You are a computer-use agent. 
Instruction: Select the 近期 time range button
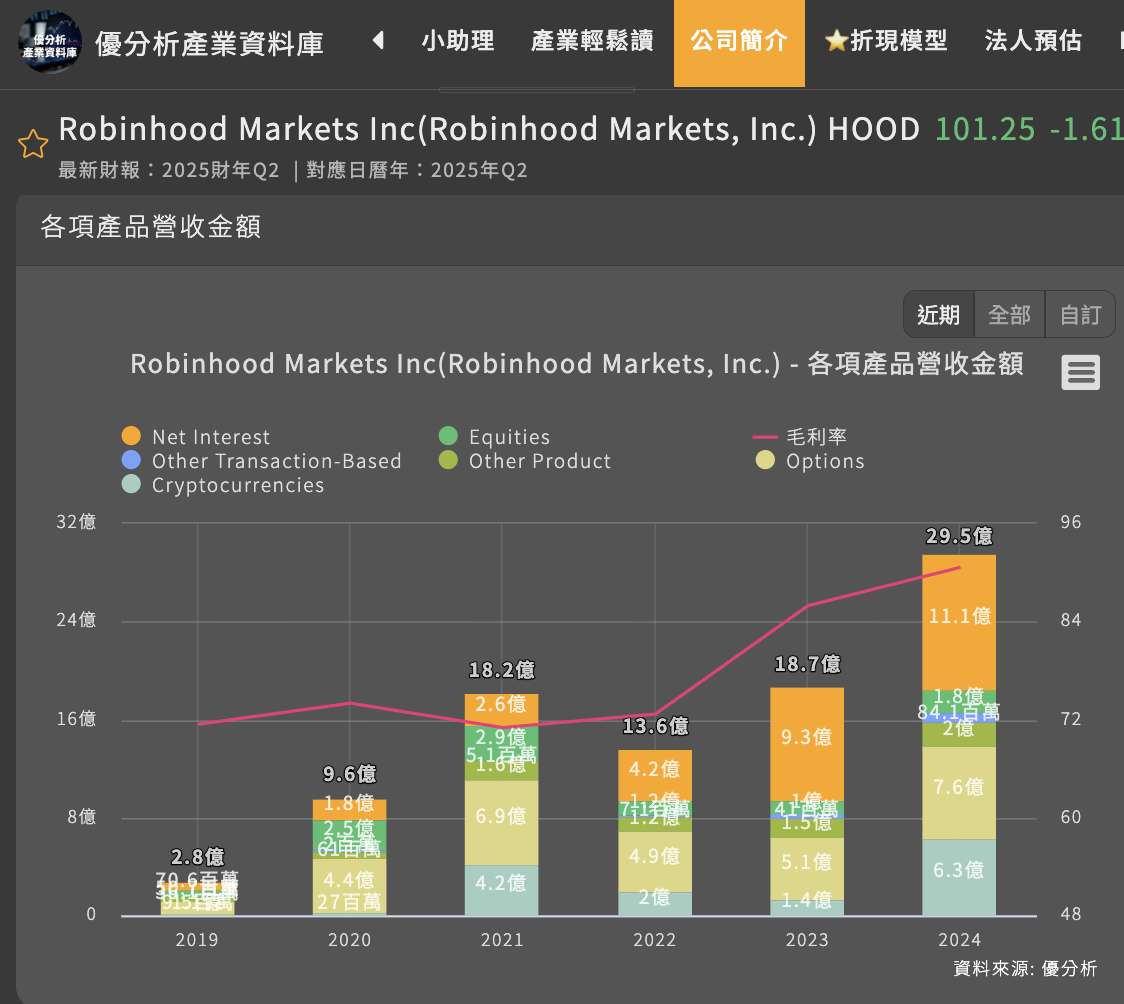click(938, 314)
